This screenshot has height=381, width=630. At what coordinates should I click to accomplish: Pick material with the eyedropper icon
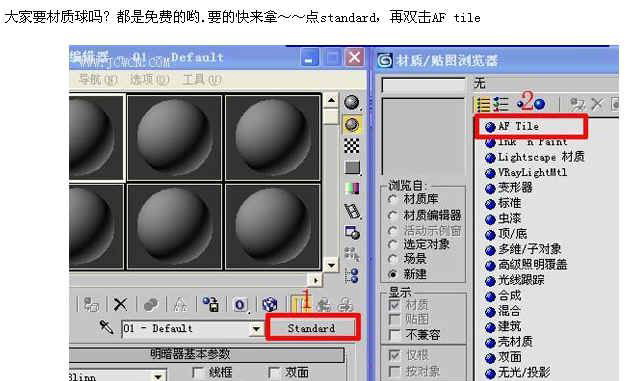tap(106, 328)
